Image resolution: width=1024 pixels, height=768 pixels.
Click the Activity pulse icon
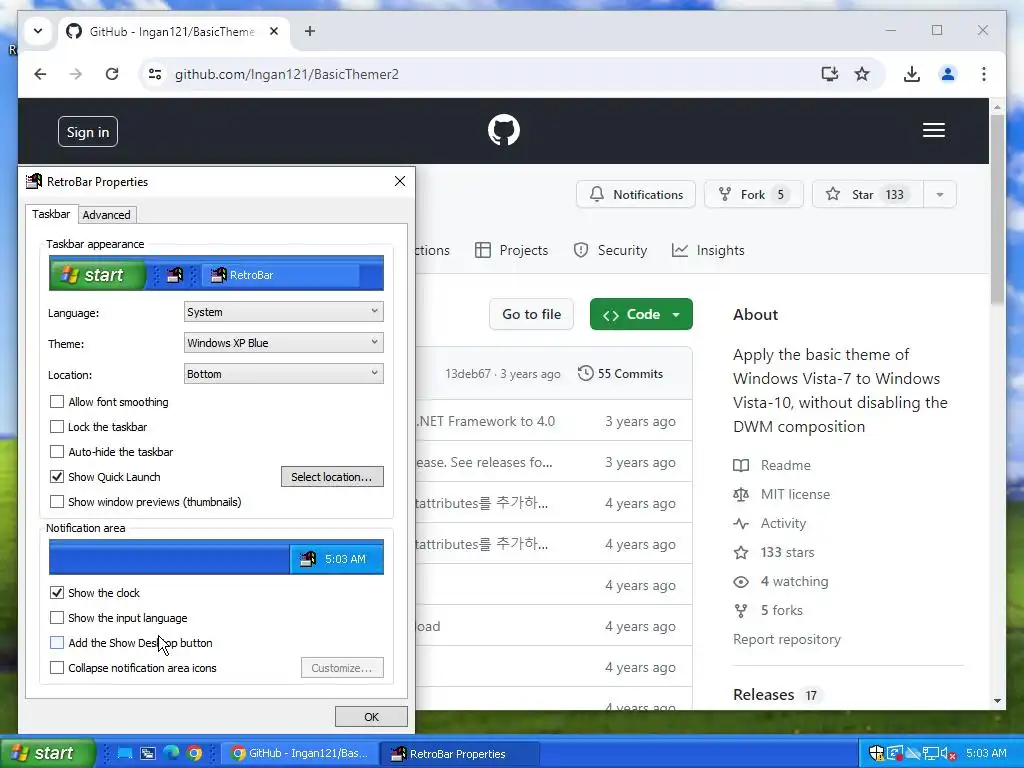pos(741,523)
